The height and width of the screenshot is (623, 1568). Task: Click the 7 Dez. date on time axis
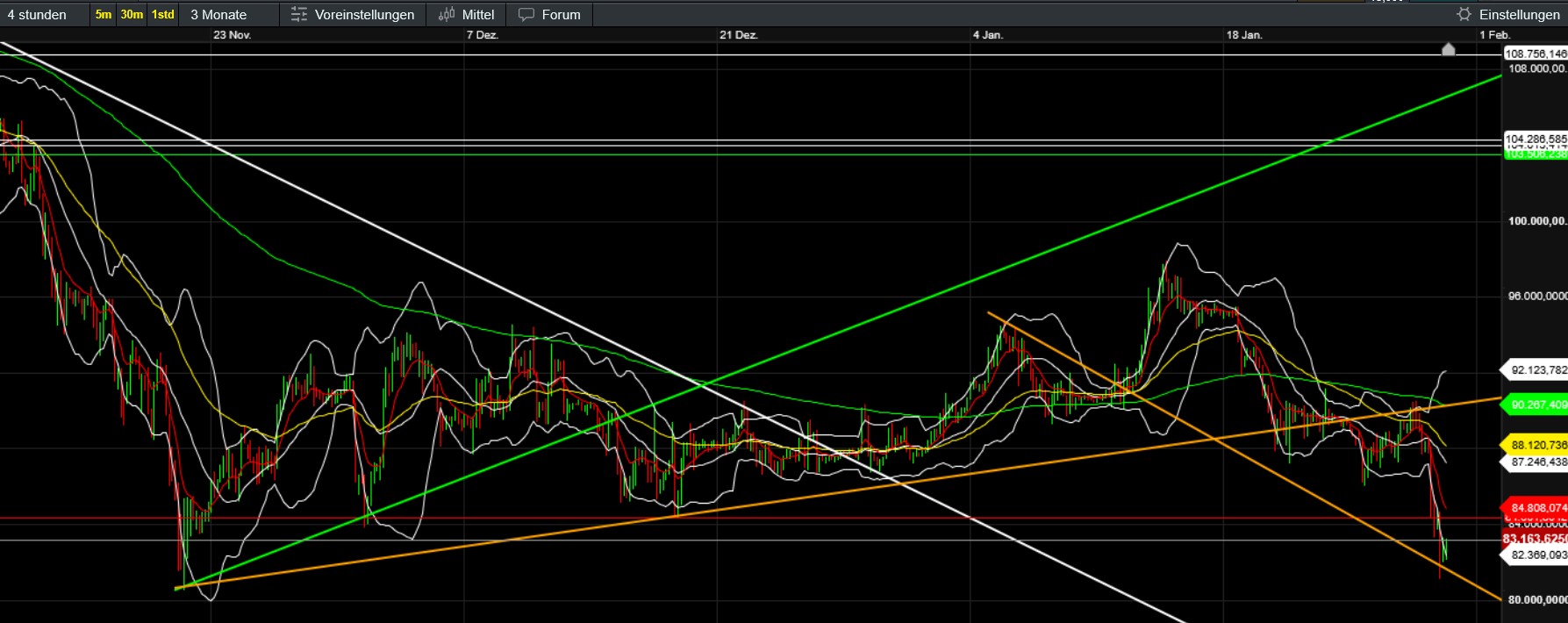tap(482, 35)
